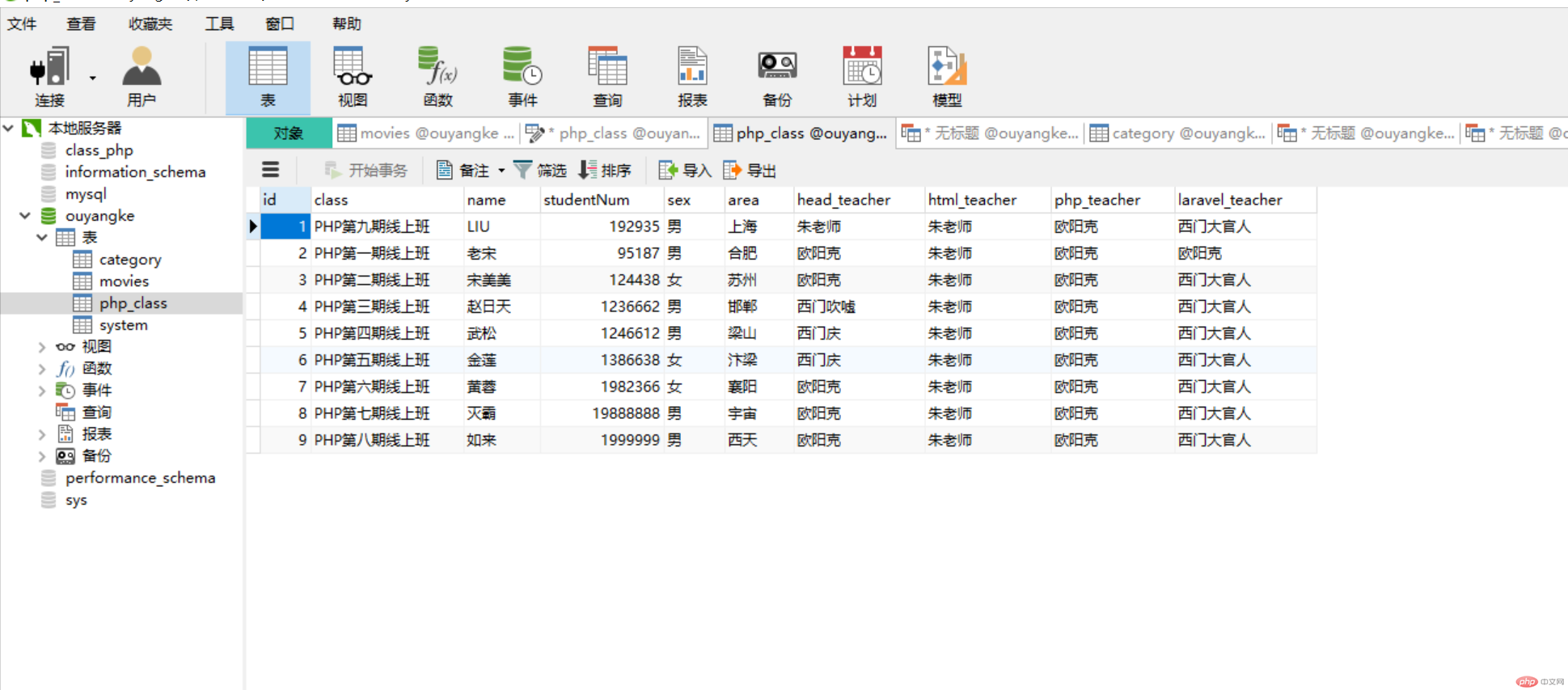Open the Report (报表) objects
This screenshot has width=1568, height=690.
click(692, 78)
